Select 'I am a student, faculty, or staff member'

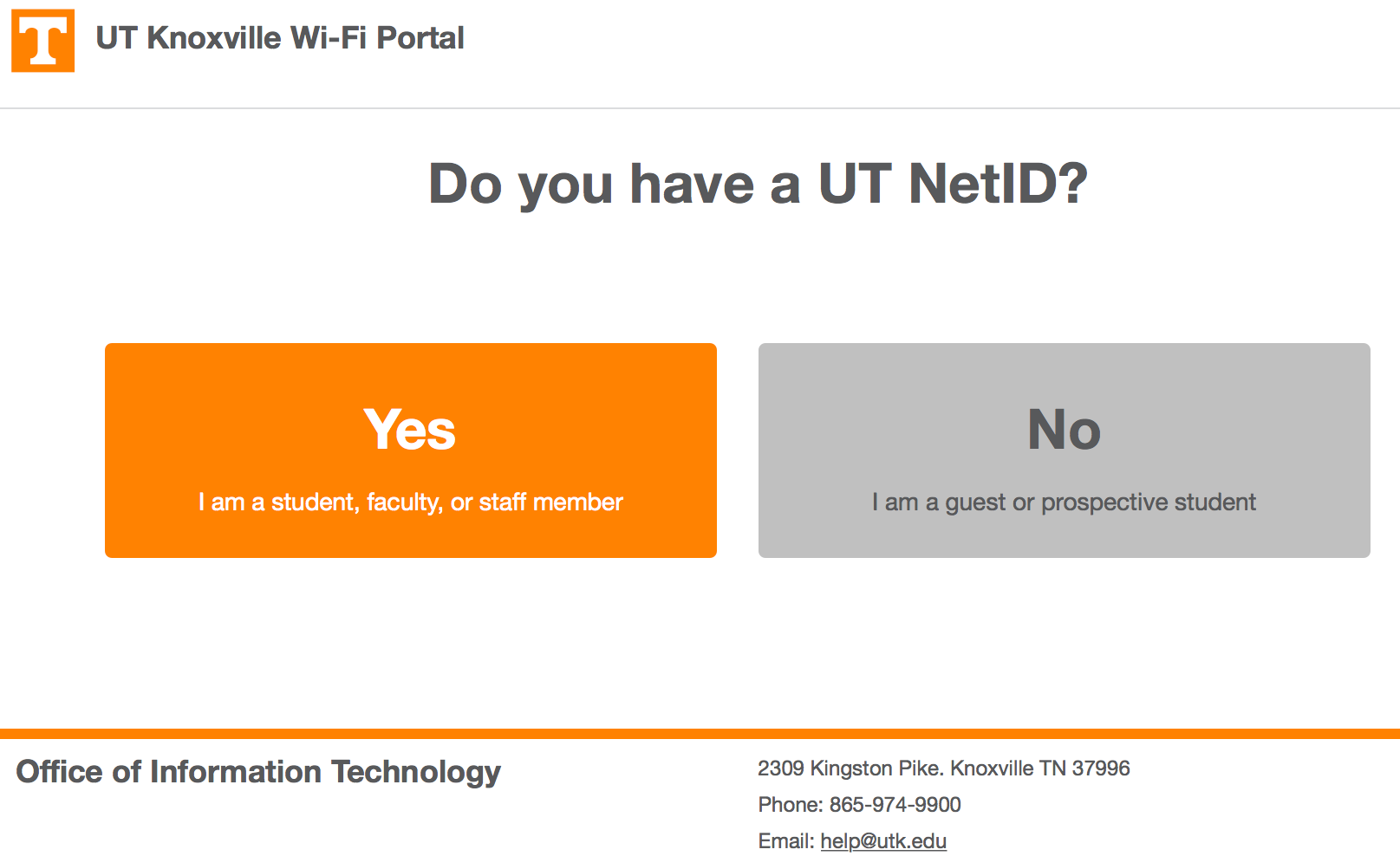click(x=410, y=503)
